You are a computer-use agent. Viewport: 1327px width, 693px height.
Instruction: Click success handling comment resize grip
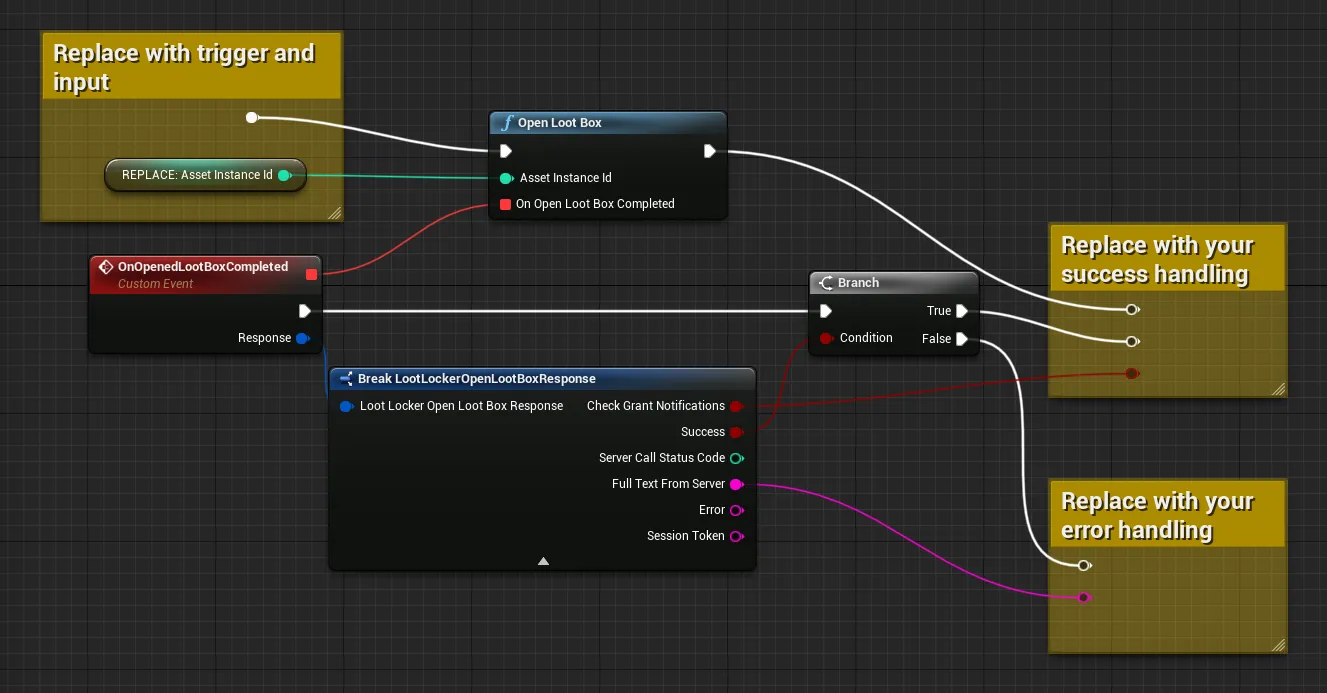pos(1278,389)
